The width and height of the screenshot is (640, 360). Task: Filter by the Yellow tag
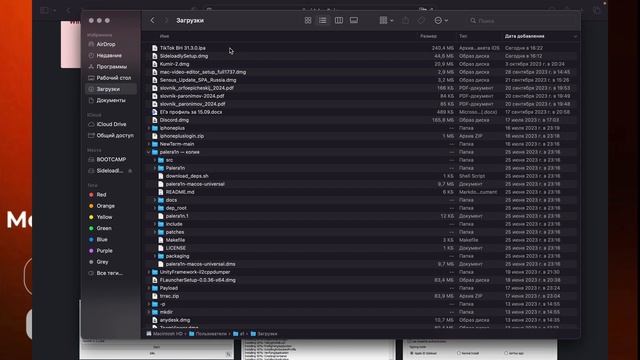click(104, 217)
